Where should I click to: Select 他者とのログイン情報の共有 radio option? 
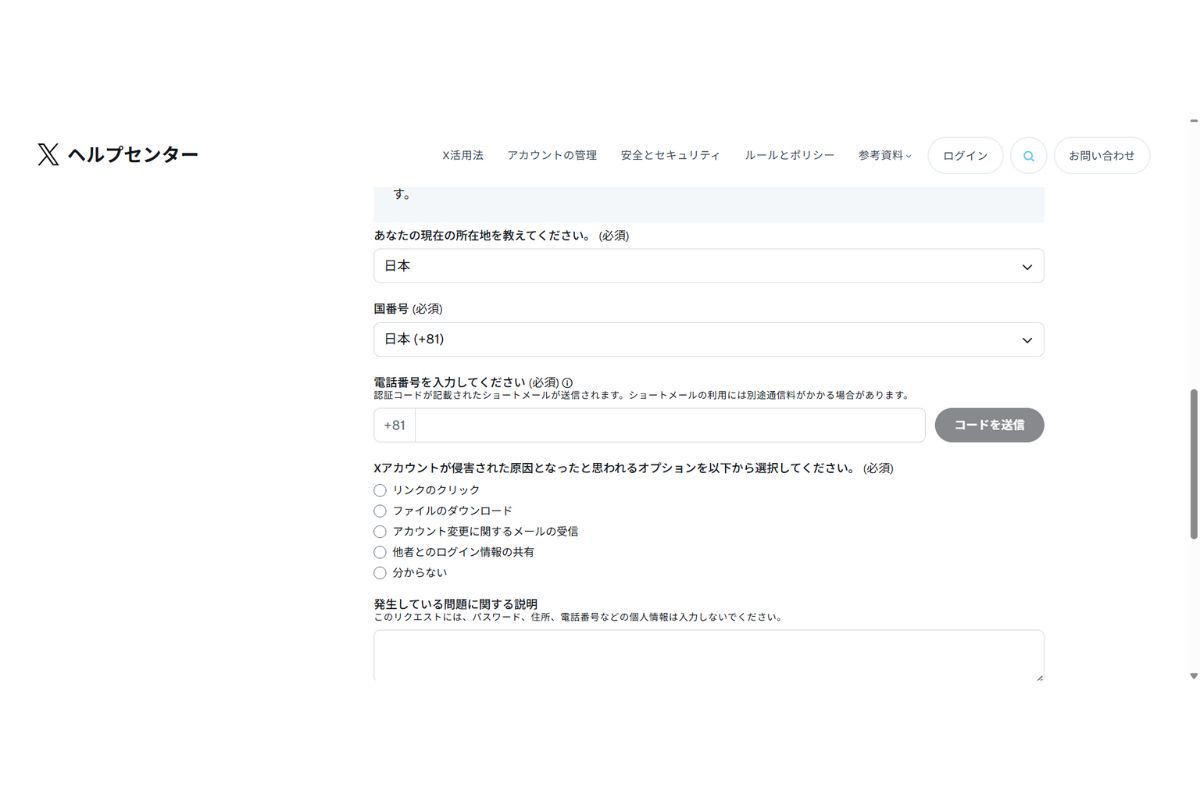point(380,552)
